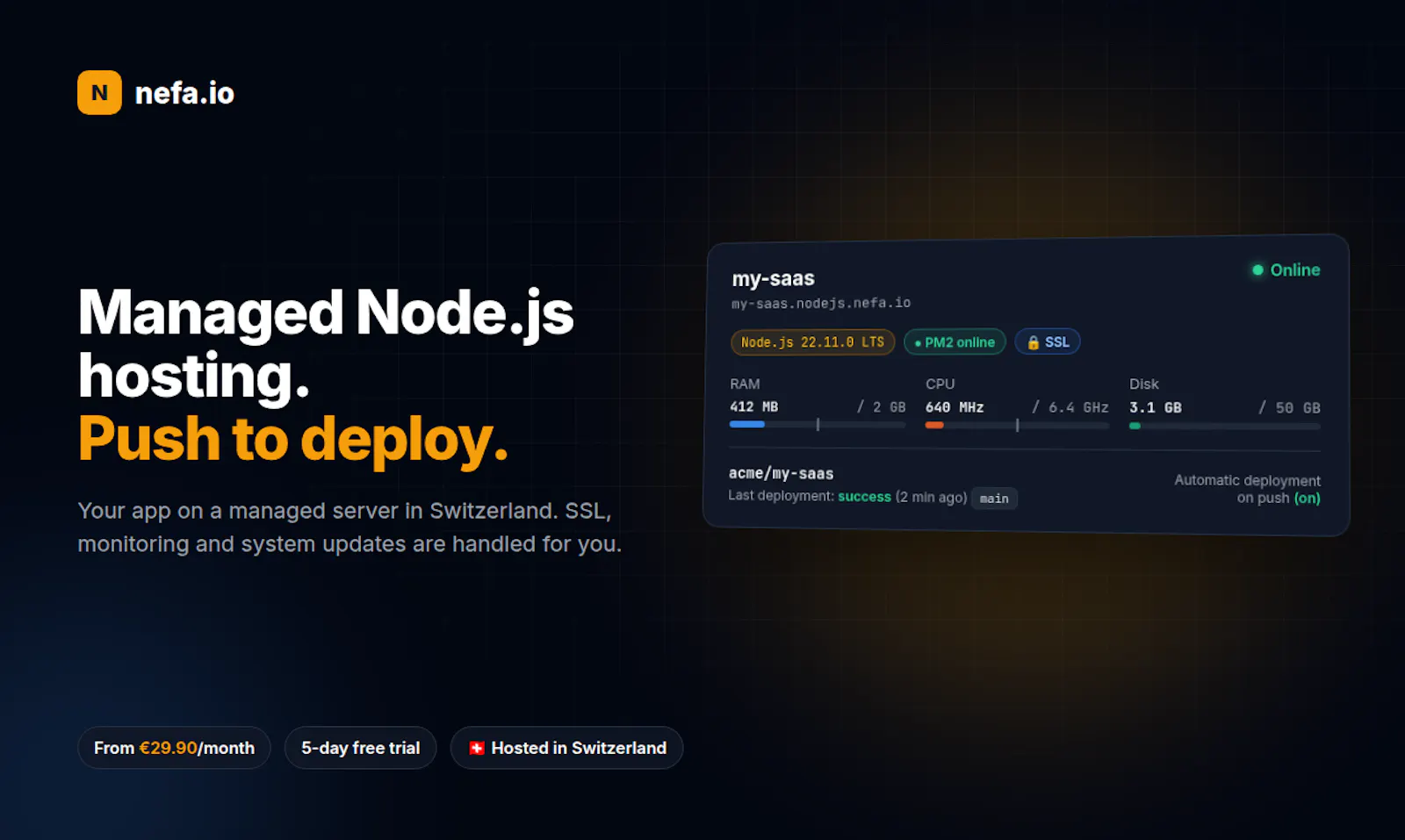Click the success deployment status text
The width and height of the screenshot is (1405, 840).
click(x=864, y=497)
